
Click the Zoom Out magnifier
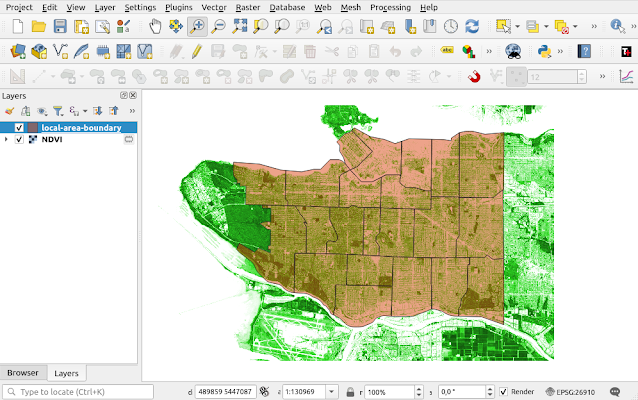218,26
